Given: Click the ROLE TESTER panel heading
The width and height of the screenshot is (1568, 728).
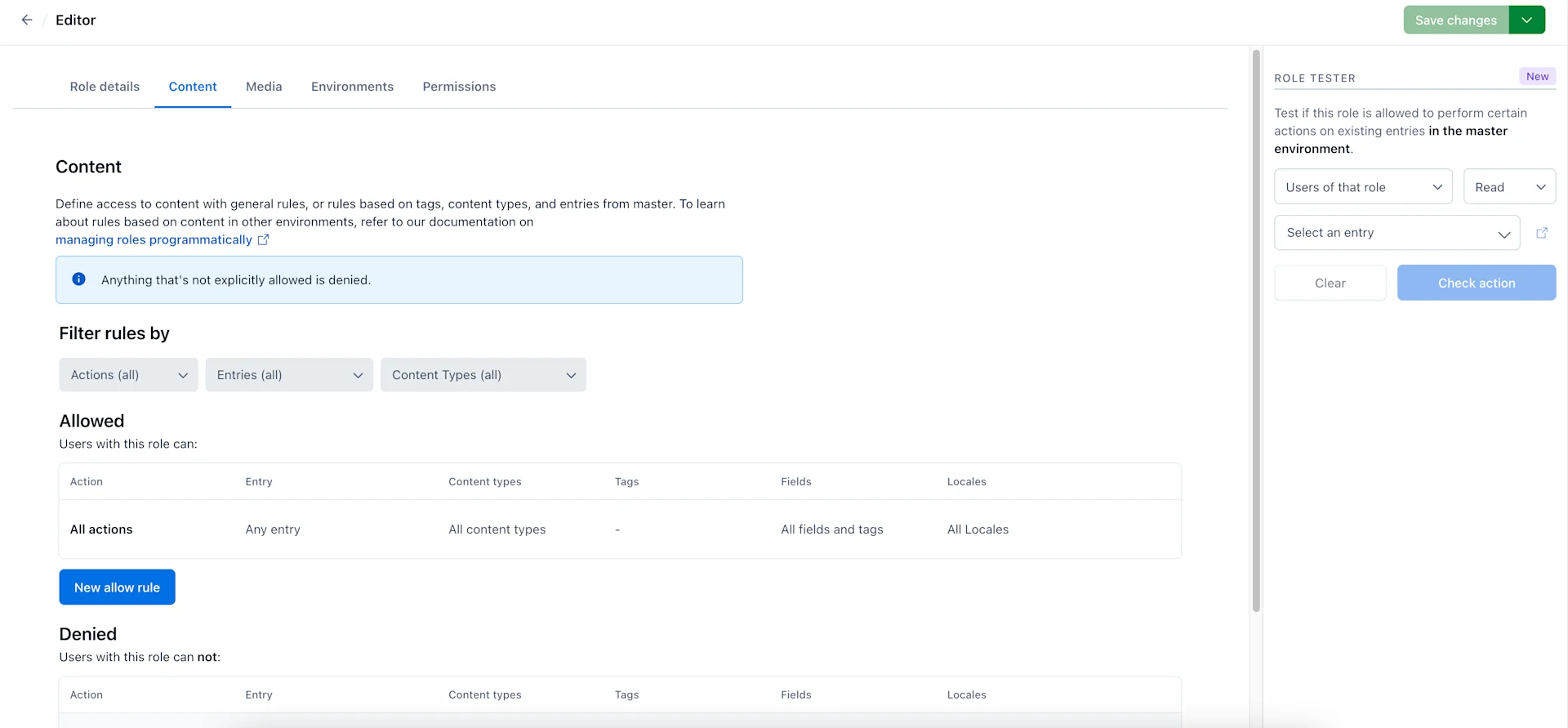Looking at the screenshot, I should (1315, 78).
